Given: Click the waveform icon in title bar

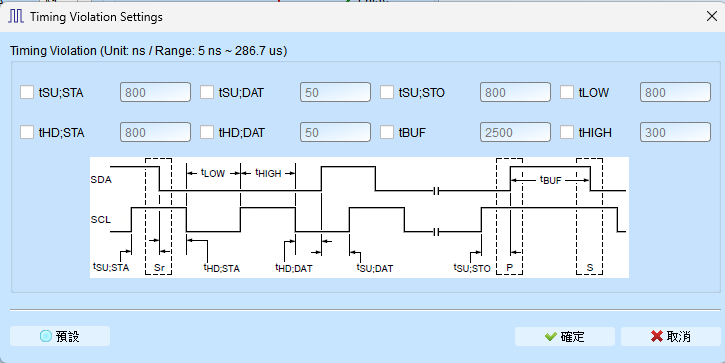Looking at the screenshot, I should 16,17.
